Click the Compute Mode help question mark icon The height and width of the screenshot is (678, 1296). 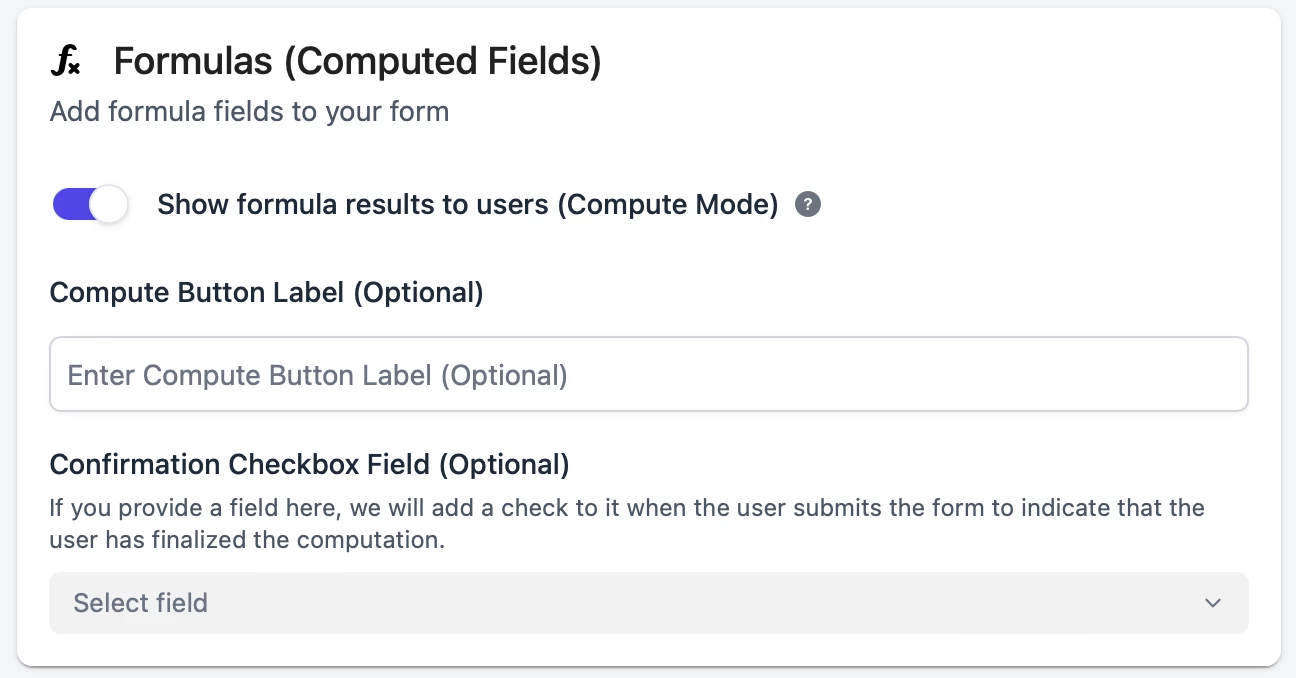808,205
